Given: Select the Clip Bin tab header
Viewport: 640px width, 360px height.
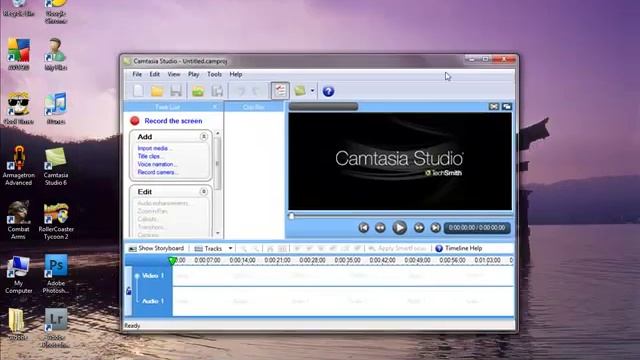Looking at the screenshot, I should pyautogui.click(x=254, y=107).
